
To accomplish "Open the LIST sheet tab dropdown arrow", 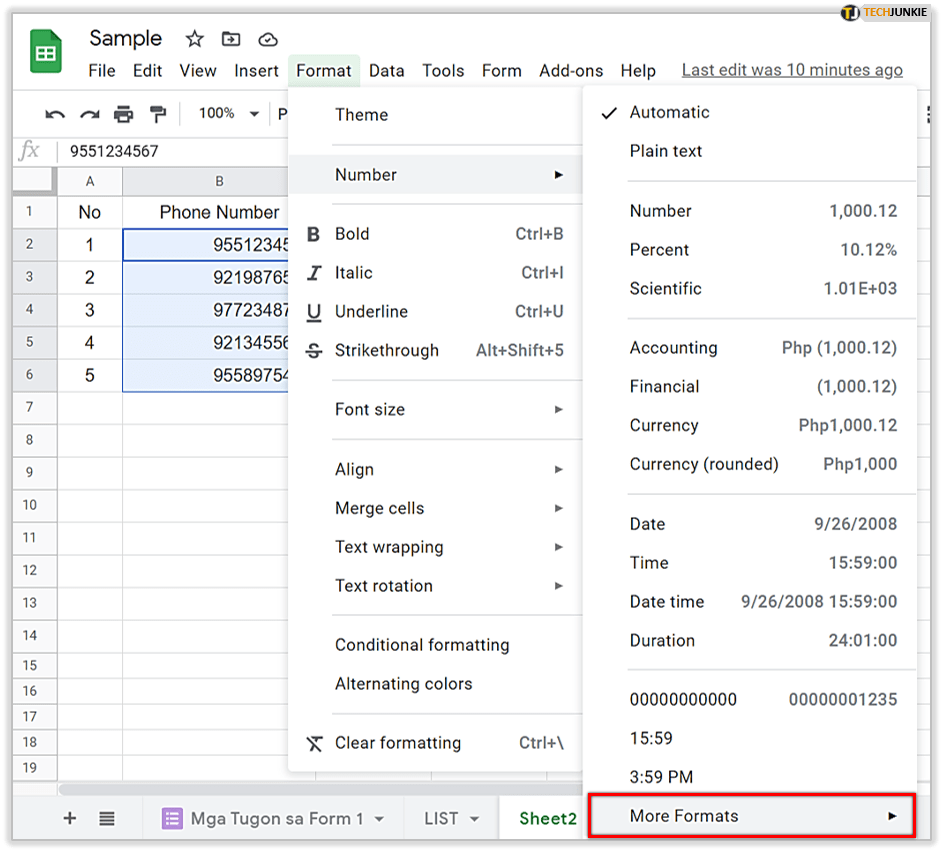I will [x=474, y=819].
